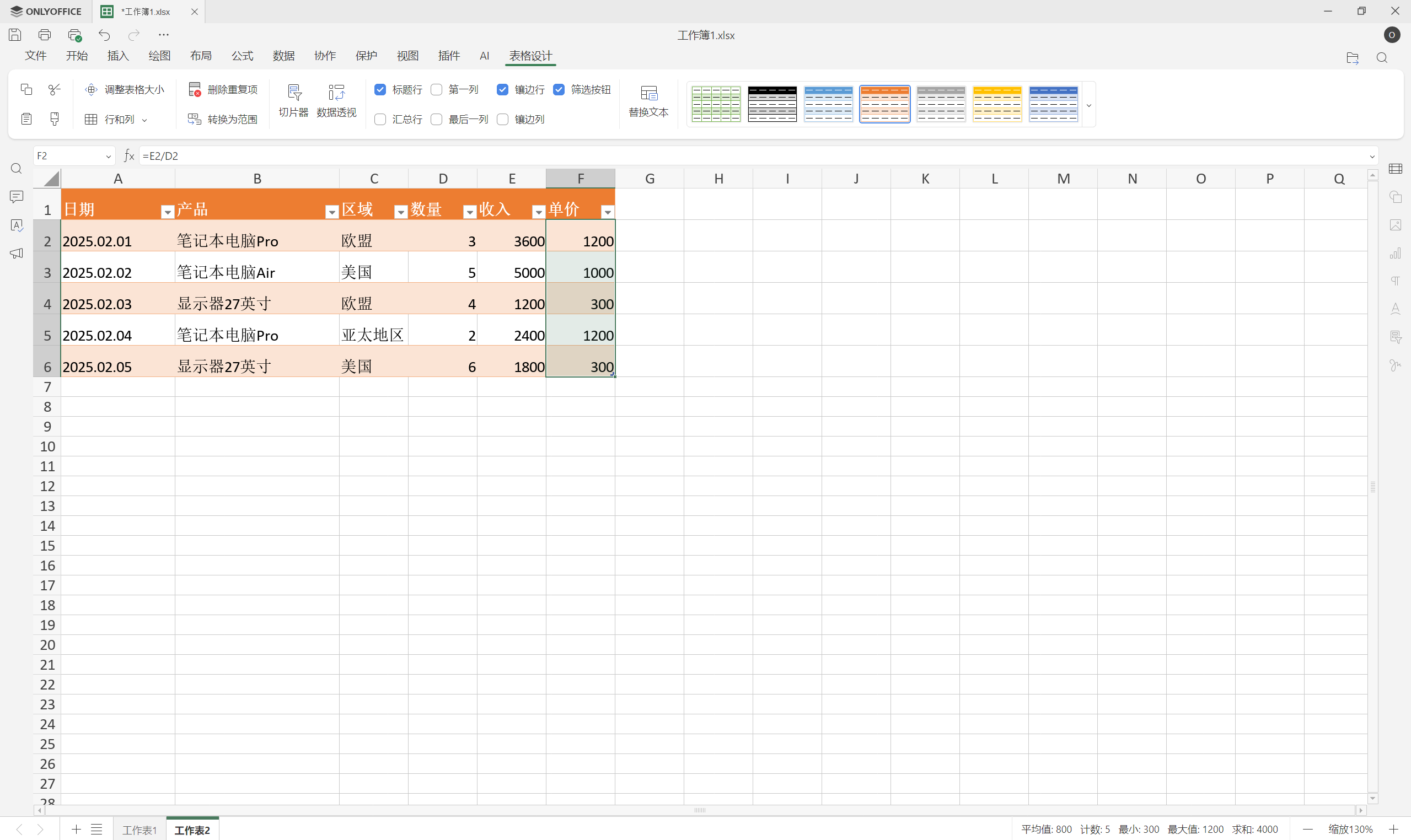The width and height of the screenshot is (1411, 840).
Task: Open the print icon in the top toolbar
Action: tap(45, 35)
